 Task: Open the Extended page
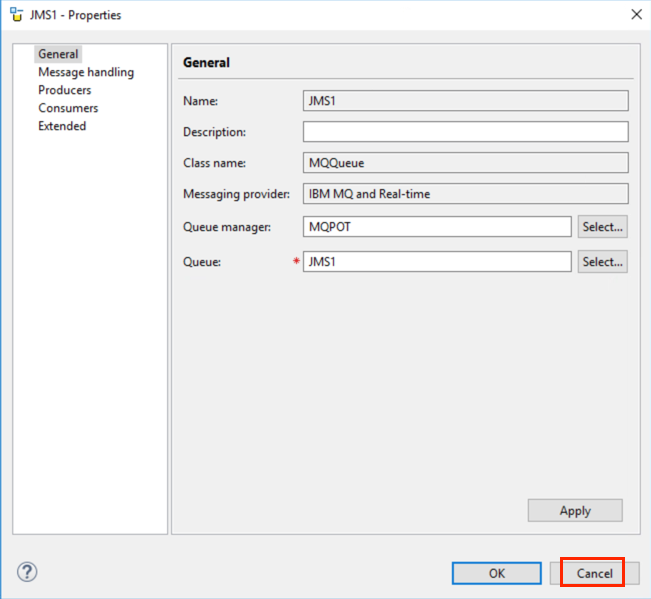(62, 126)
